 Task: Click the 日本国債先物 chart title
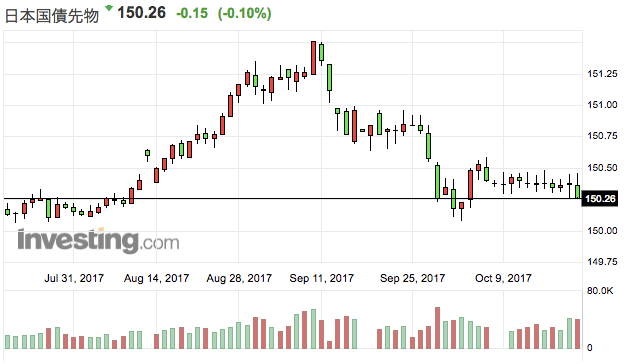click(x=52, y=15)
